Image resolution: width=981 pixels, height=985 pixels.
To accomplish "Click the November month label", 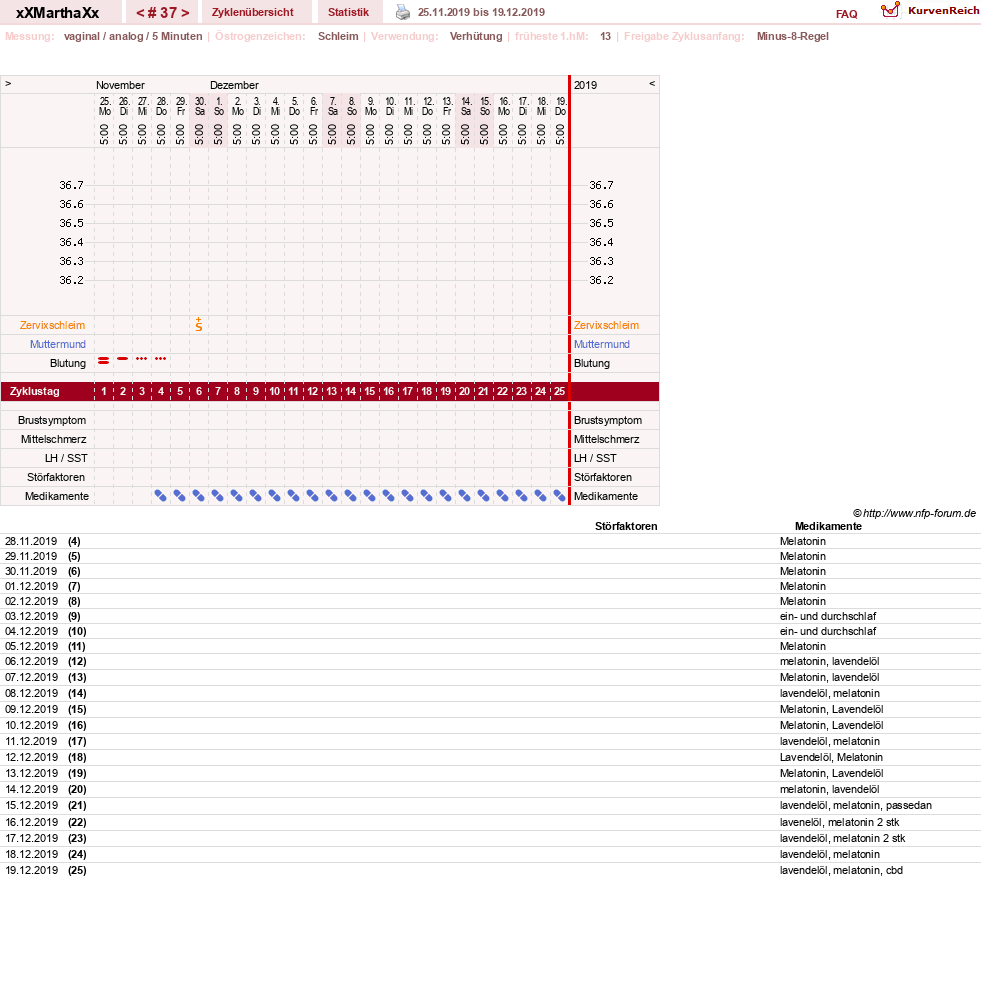I will pyautogui.click(x=120, y=85).
